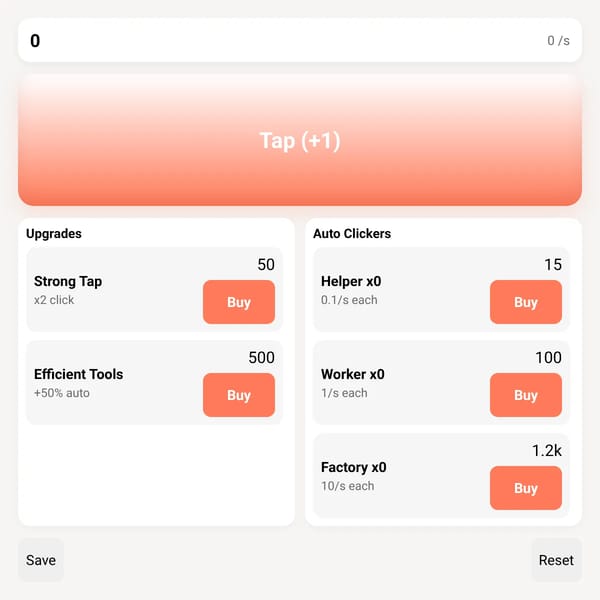Image resolution: width=600 pixels, height=600 pixels.
Task: Save the game progress
Action: [x=41, y=560]
